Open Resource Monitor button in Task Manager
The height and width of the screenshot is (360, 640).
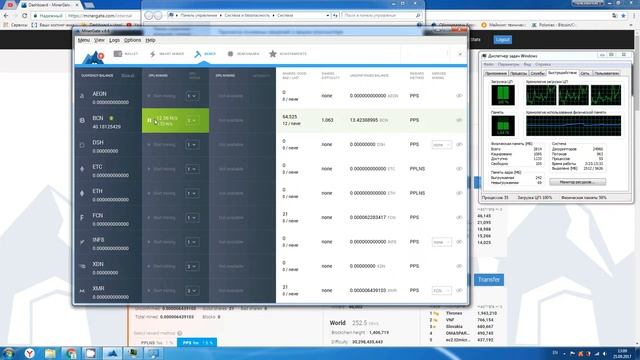(577, 182)
